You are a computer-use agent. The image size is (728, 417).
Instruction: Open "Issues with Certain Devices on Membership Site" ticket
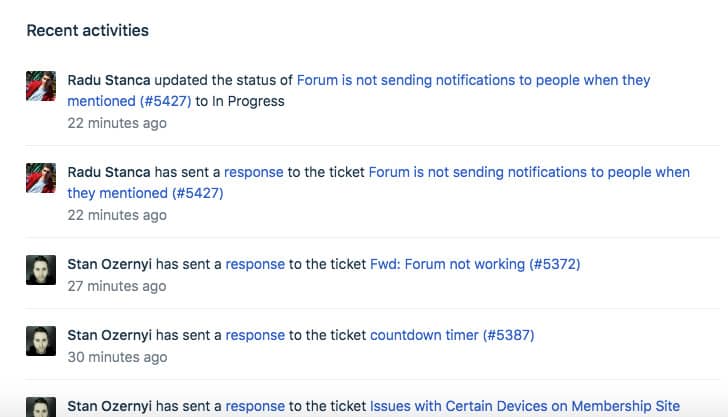tap(525, 406)
